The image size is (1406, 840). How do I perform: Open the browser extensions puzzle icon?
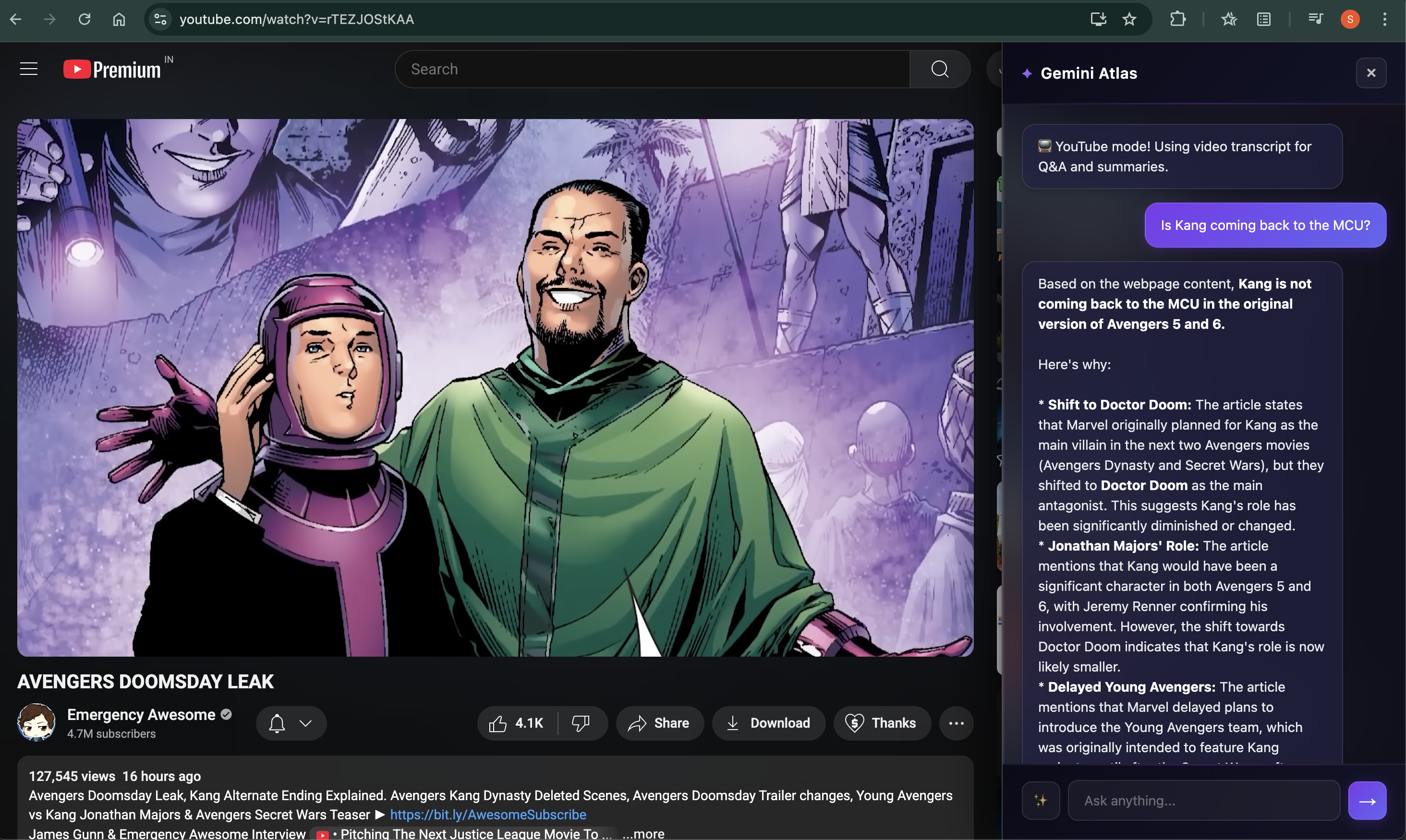(1177, 19)
